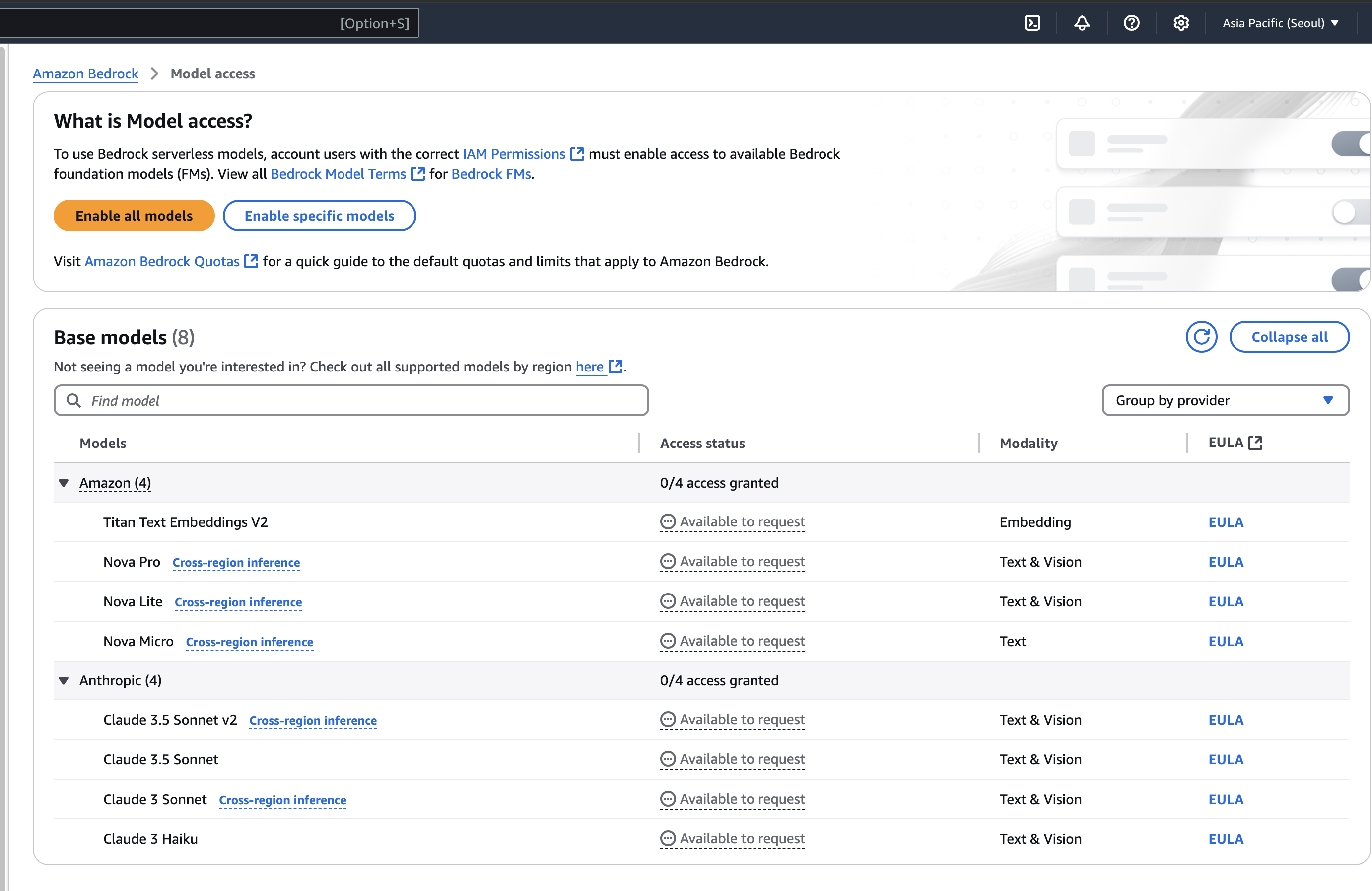Click the EULA column external link icon

1255,443
